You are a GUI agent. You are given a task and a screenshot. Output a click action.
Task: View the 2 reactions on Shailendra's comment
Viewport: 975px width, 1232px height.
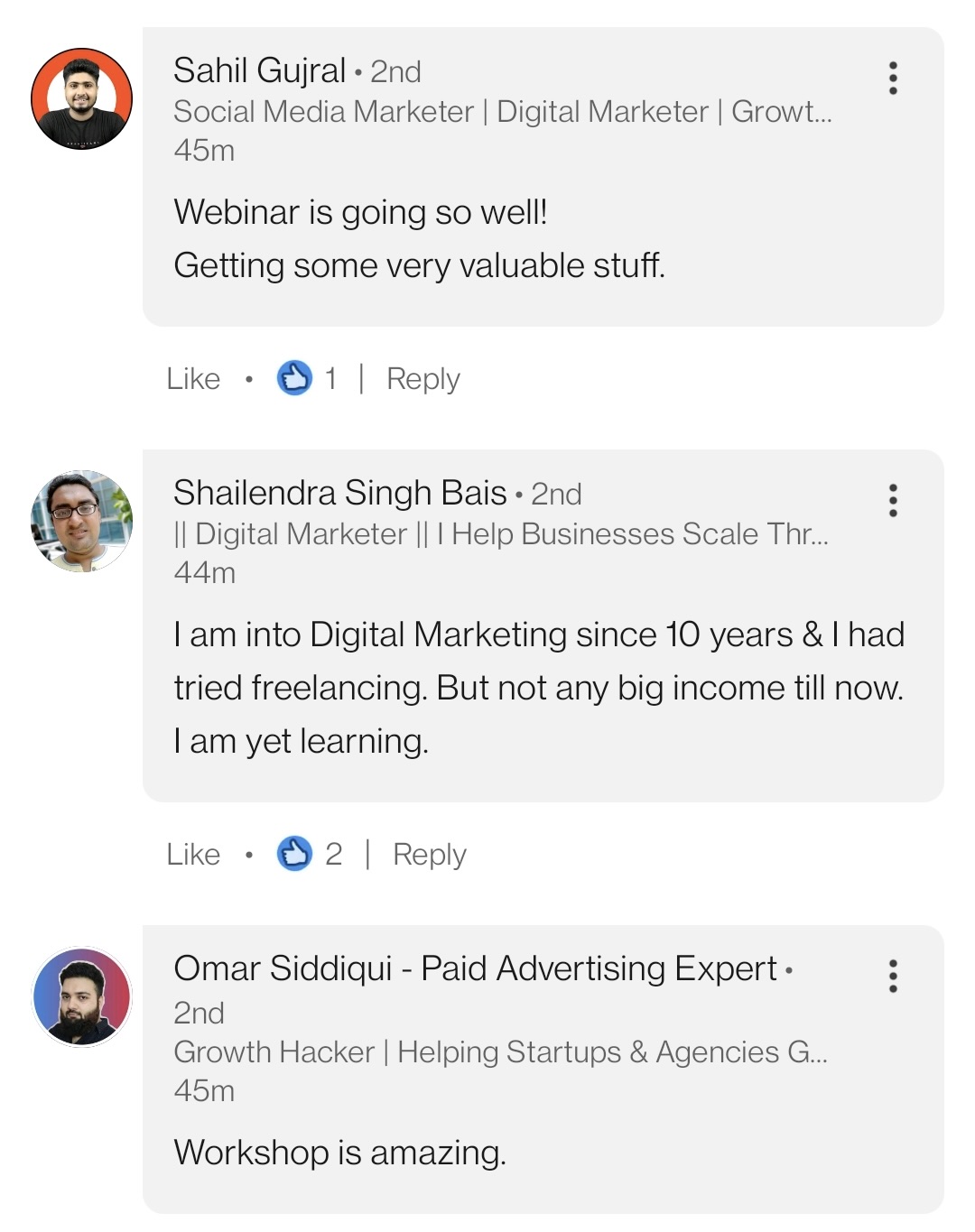click(336, 853)
